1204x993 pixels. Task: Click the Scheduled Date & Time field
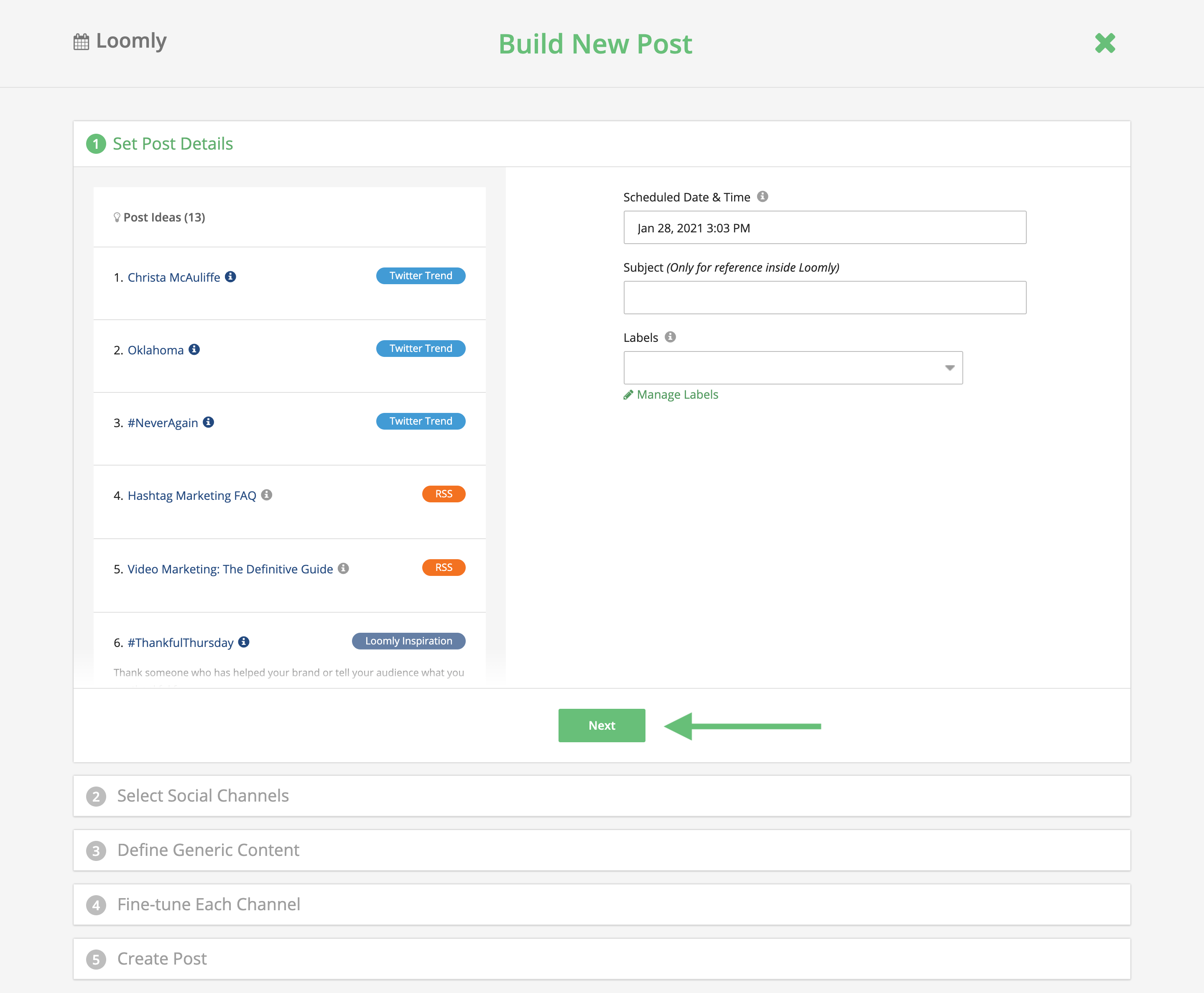[824, 228]
